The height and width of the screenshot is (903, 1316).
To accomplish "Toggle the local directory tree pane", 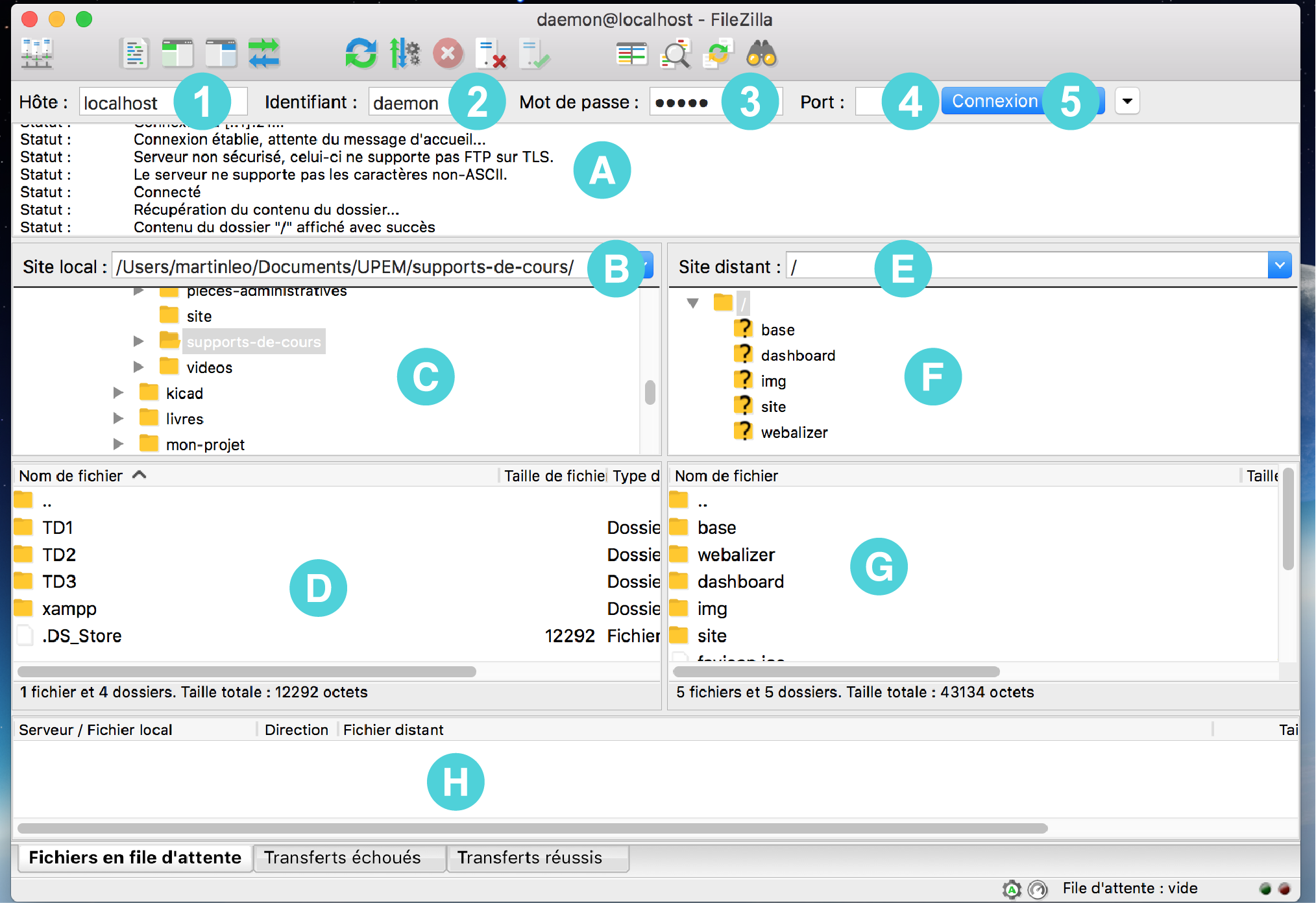I will coord(178,53).
